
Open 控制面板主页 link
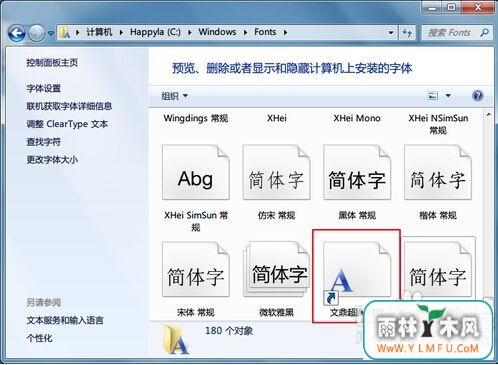coord(52,63)
